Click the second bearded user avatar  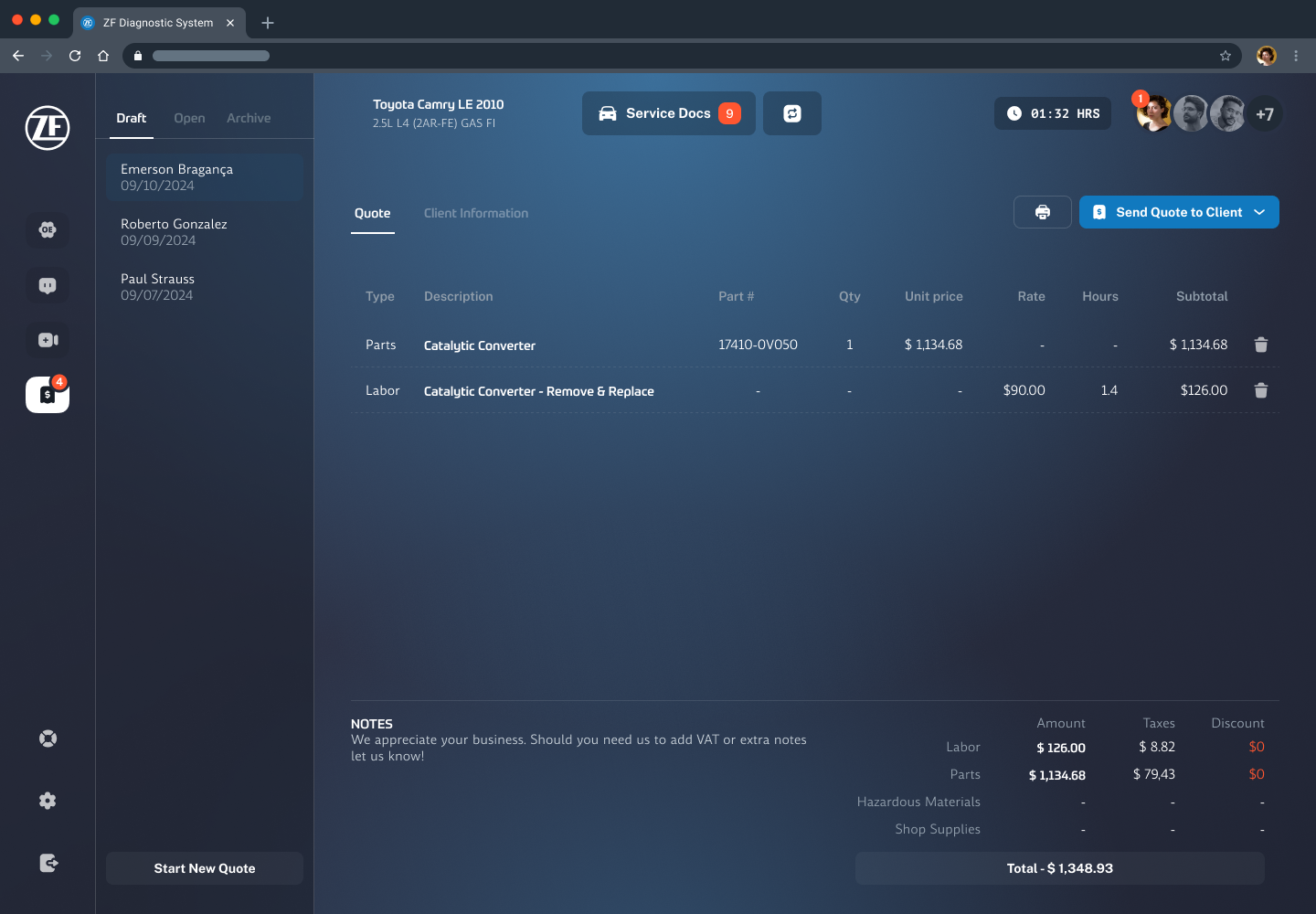(1191, 113)
